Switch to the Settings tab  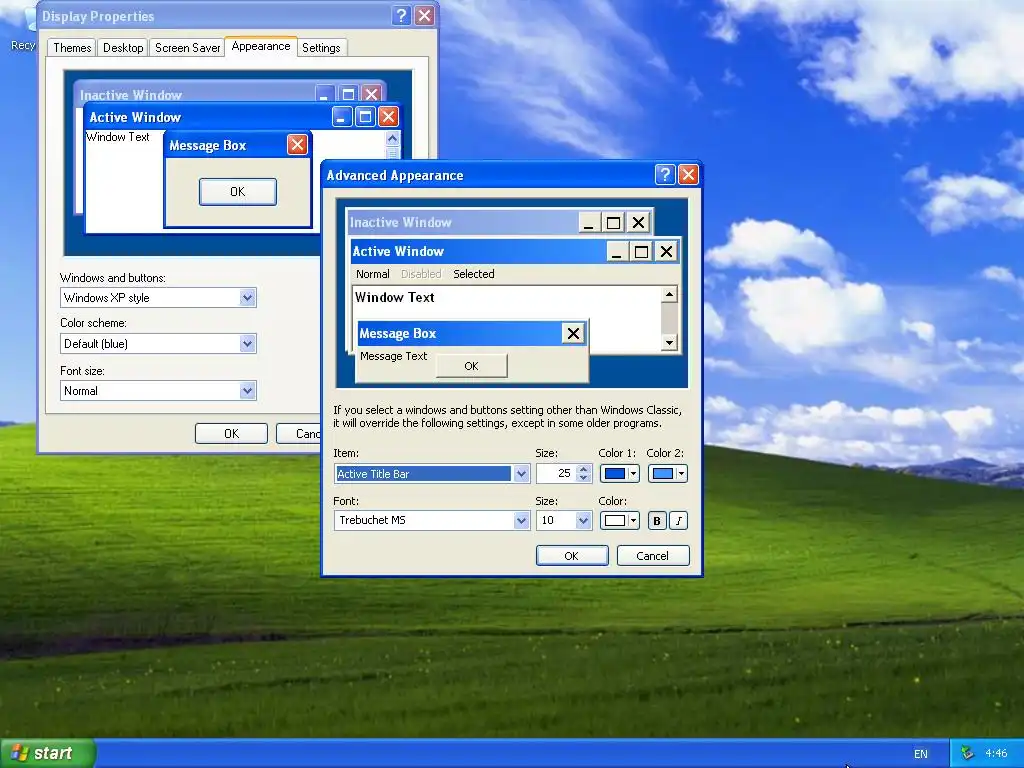point(321,48)
